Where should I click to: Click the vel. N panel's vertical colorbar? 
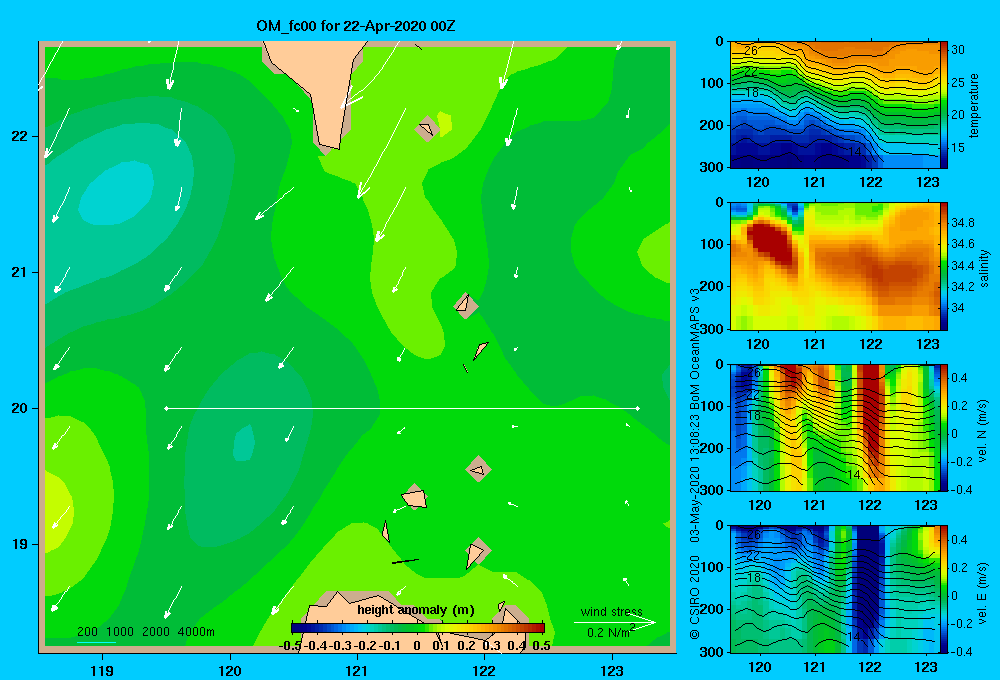944,428
